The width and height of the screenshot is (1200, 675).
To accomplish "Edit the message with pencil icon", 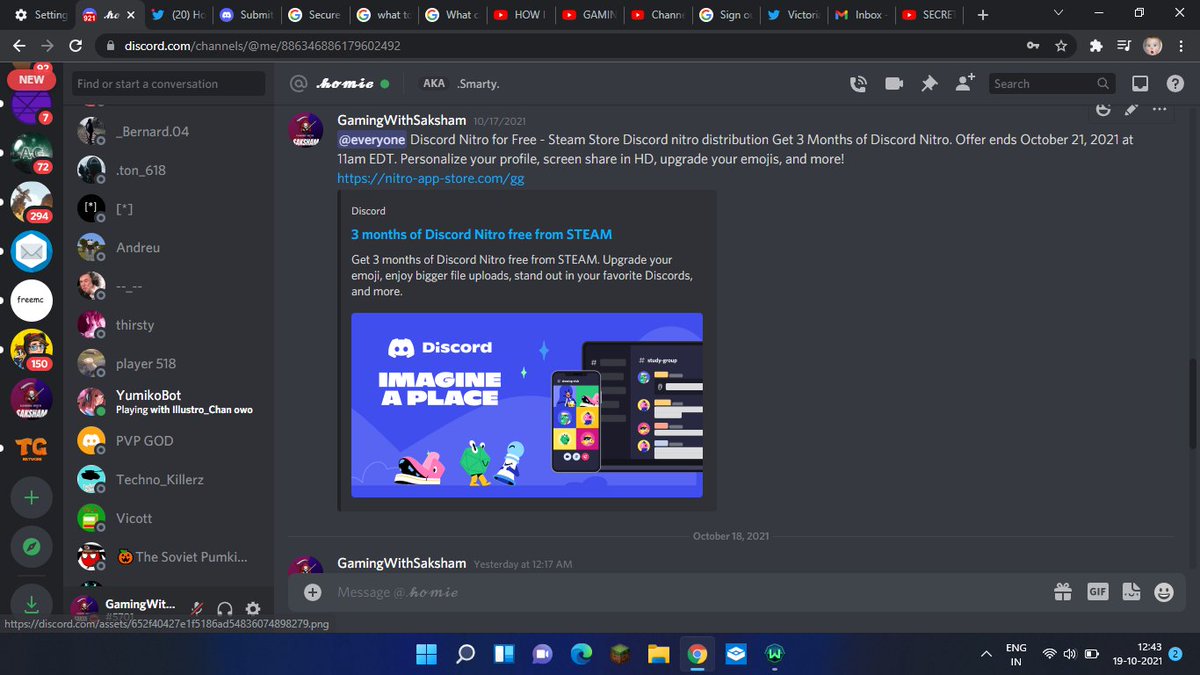I will click(1131, 109).
